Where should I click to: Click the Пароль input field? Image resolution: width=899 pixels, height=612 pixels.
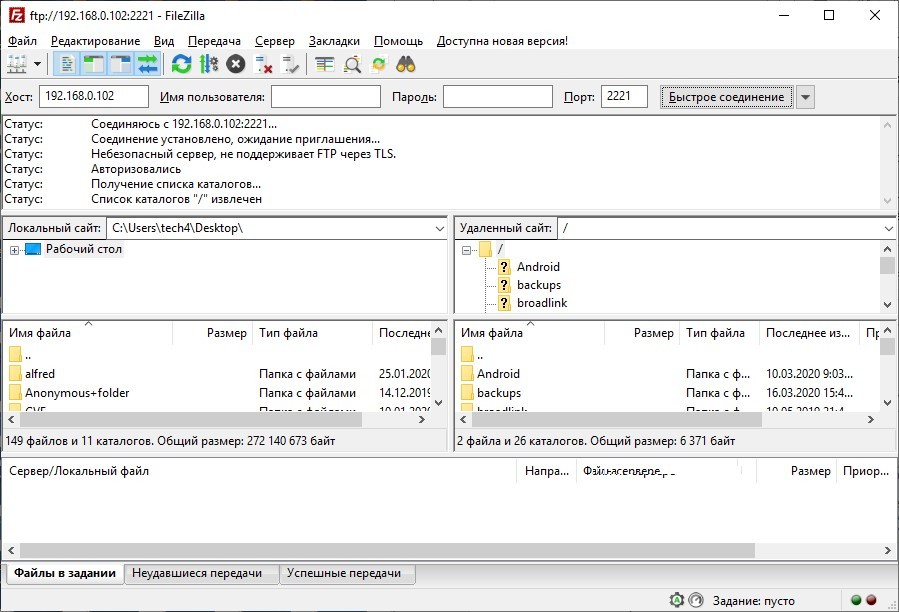point(498,96)
